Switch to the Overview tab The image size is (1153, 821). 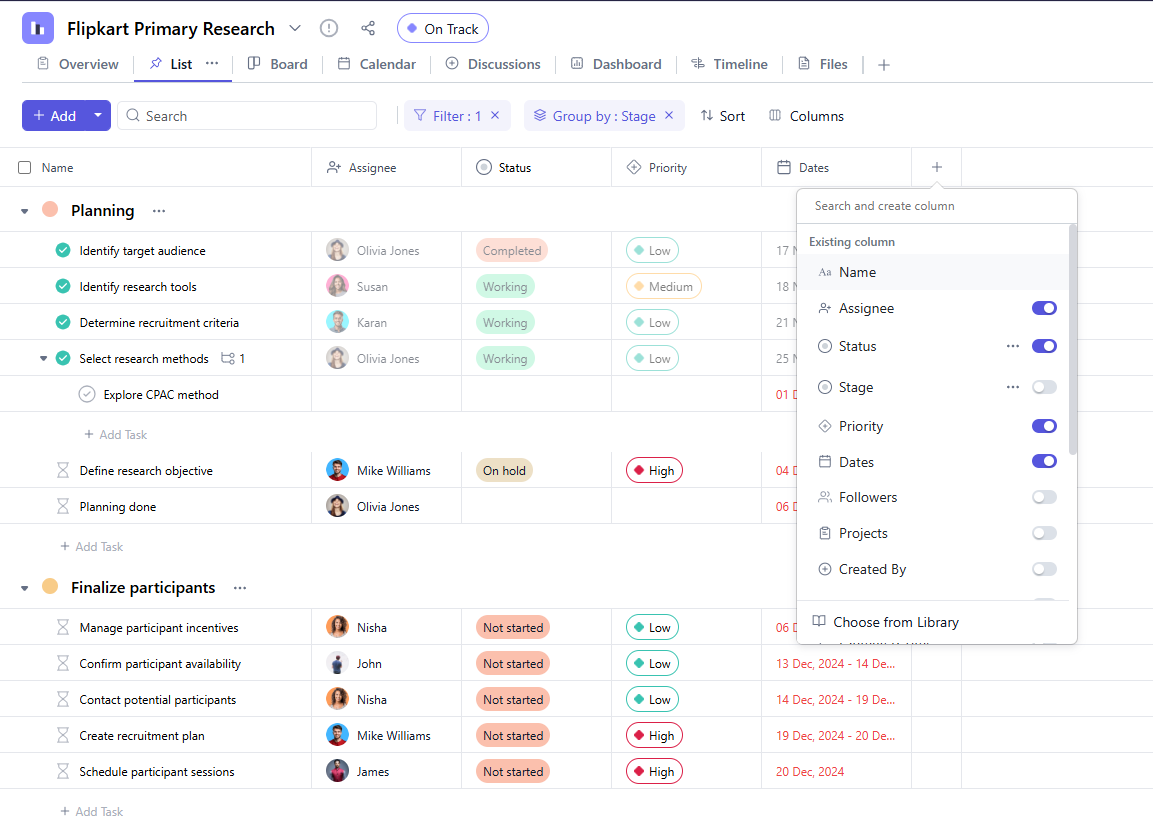pyautogui.click(x=78, y=64)
